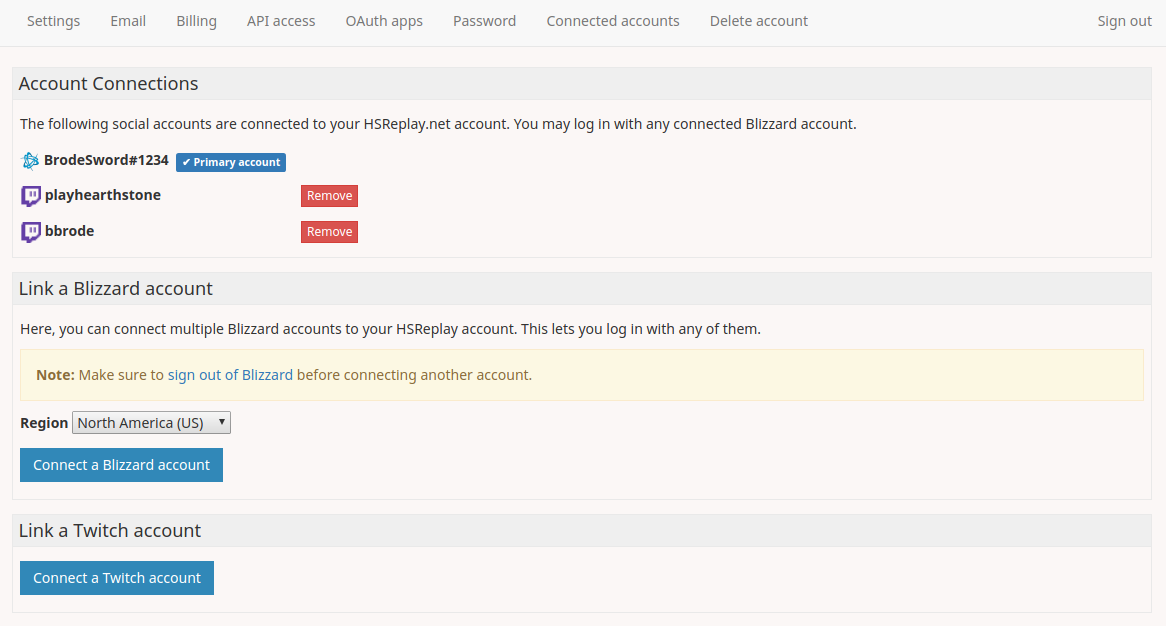Click the Twitch icon next to playhearthstone

[30, 196]
